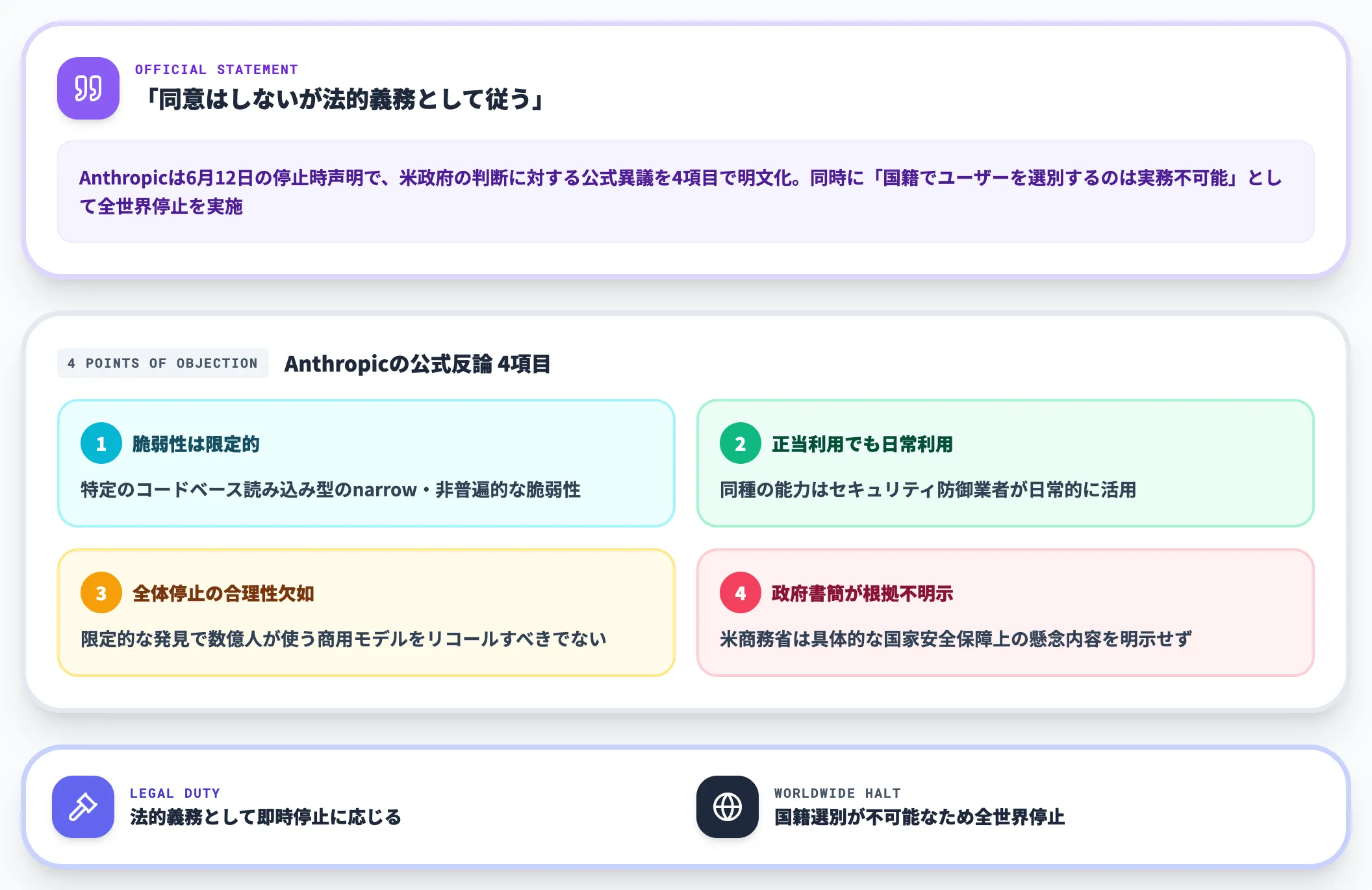1372x890 pixels.
Task: Click text 国籍選別が不可能なため全世界停止
Action: coord(920,817)
